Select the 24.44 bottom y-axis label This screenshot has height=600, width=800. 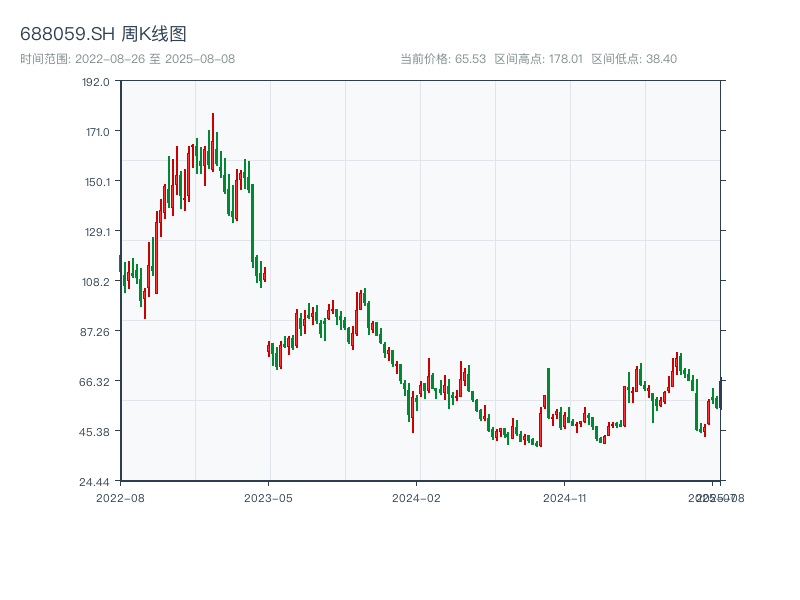tap(96, 481)
